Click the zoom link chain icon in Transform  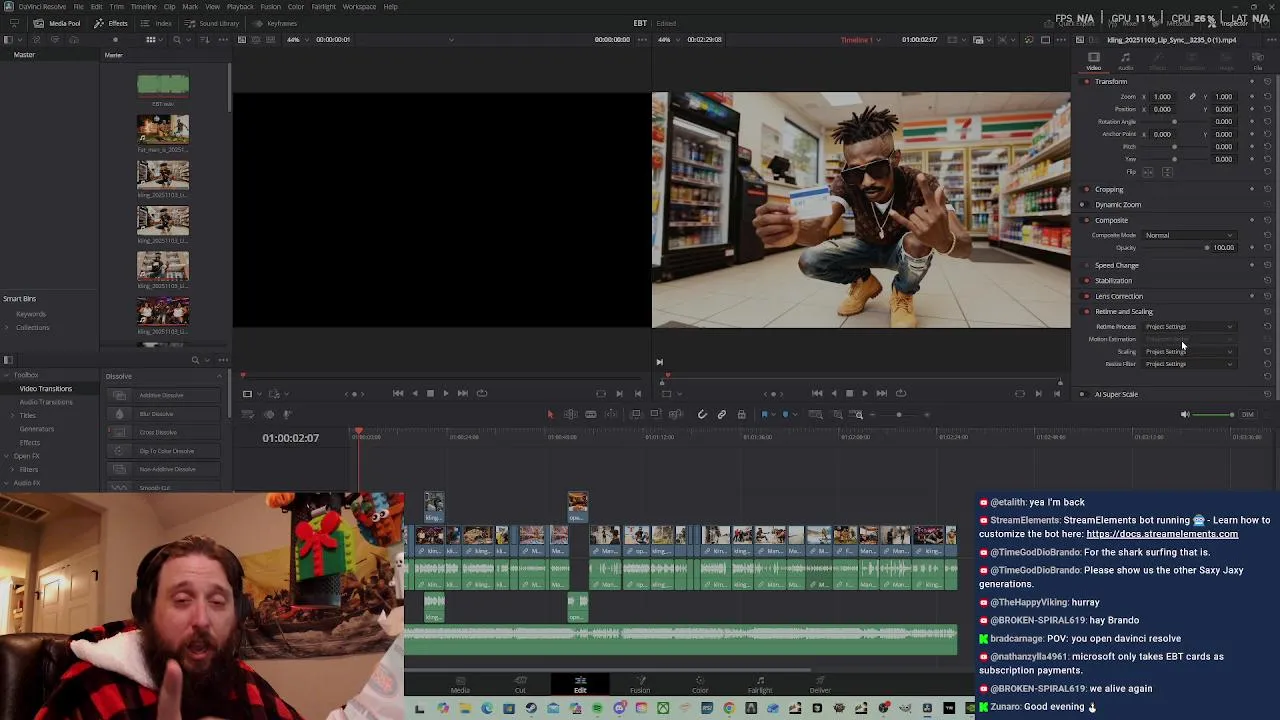1192,97
